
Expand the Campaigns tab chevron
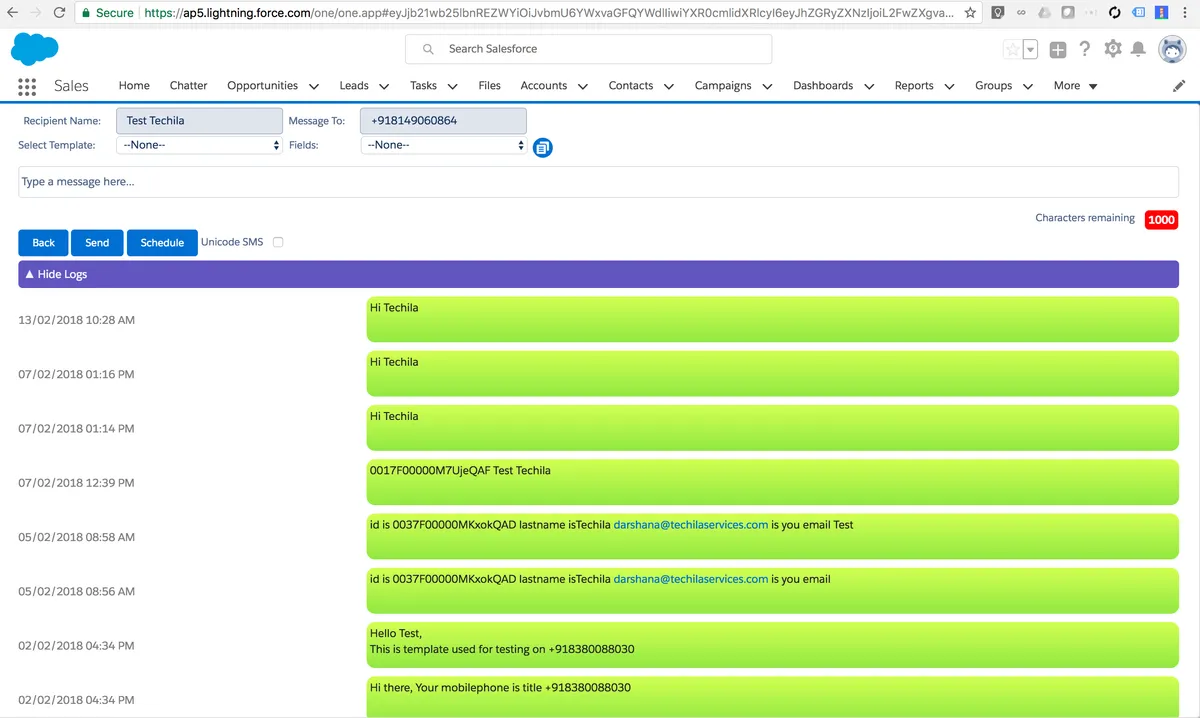pyautogui.click(x=767, y=87)
